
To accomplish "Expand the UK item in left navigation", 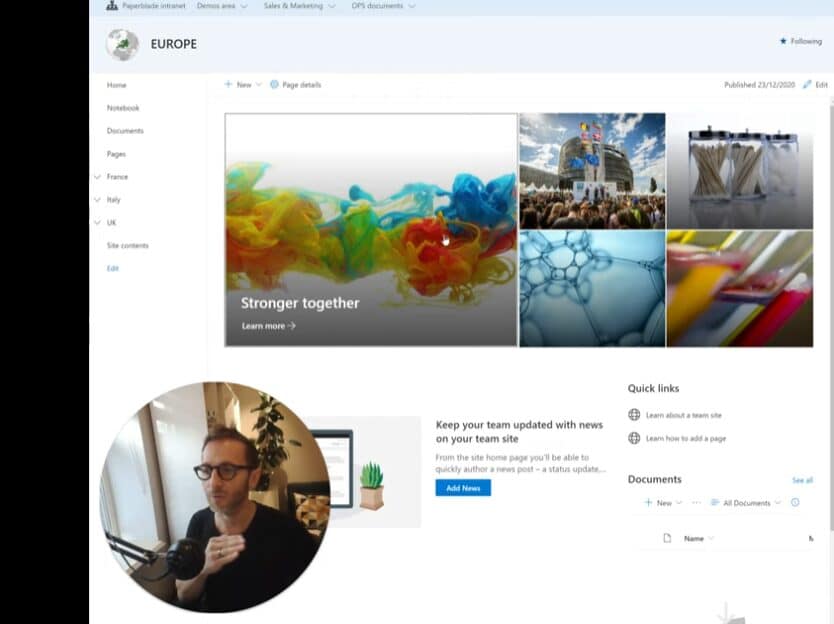I will 97,223.
